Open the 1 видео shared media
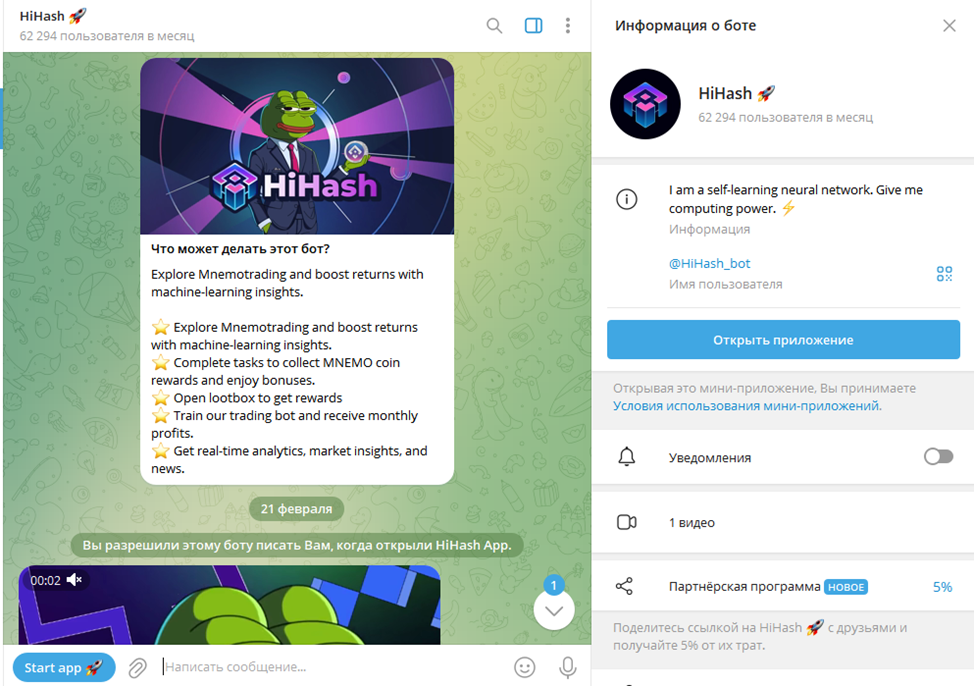This screenshot has height=686, width=974. pos(783,523)
